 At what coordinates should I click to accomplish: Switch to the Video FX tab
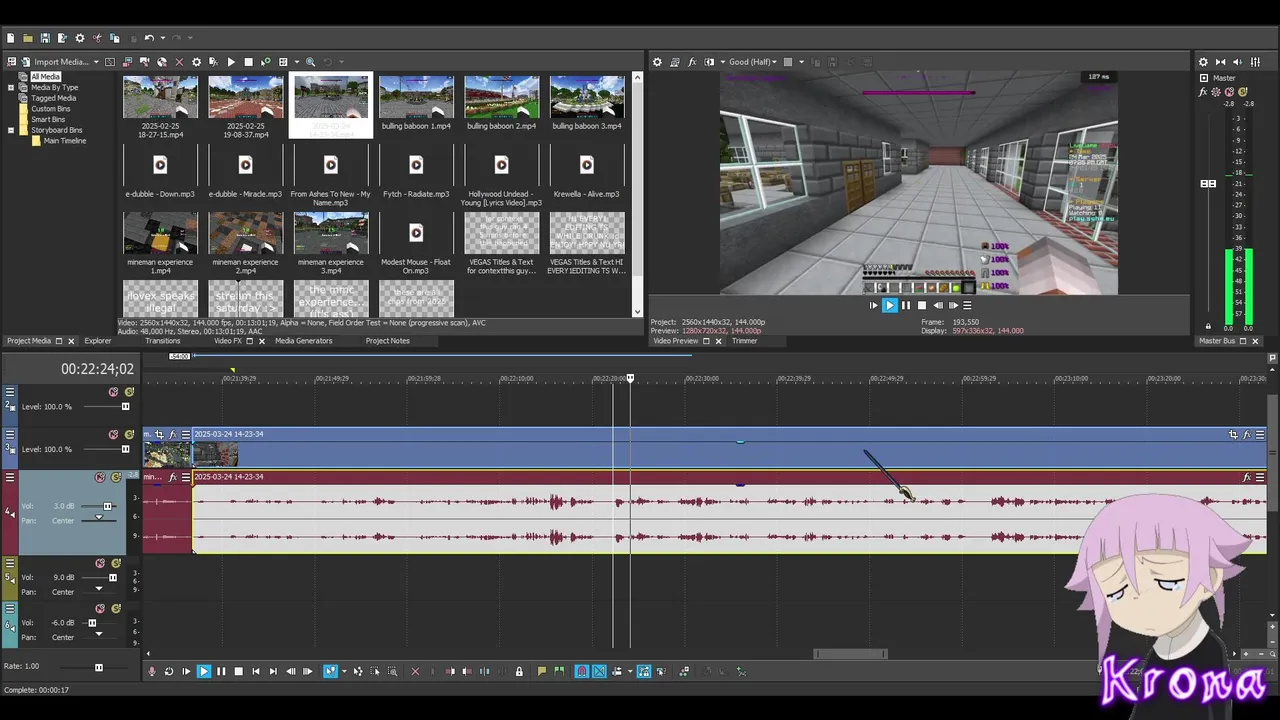[228, 341]
